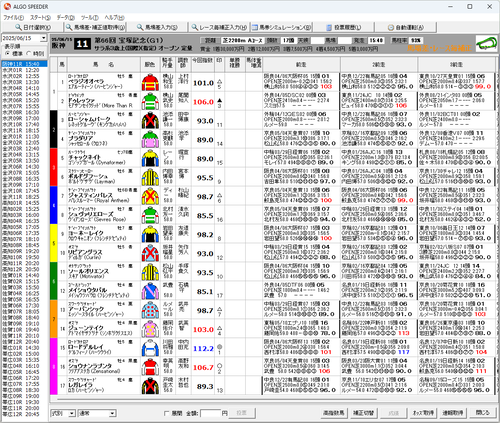Click the 補正切替 correction switch button
The height and width of the screenshot is (423, 500).
pos(363,413)
